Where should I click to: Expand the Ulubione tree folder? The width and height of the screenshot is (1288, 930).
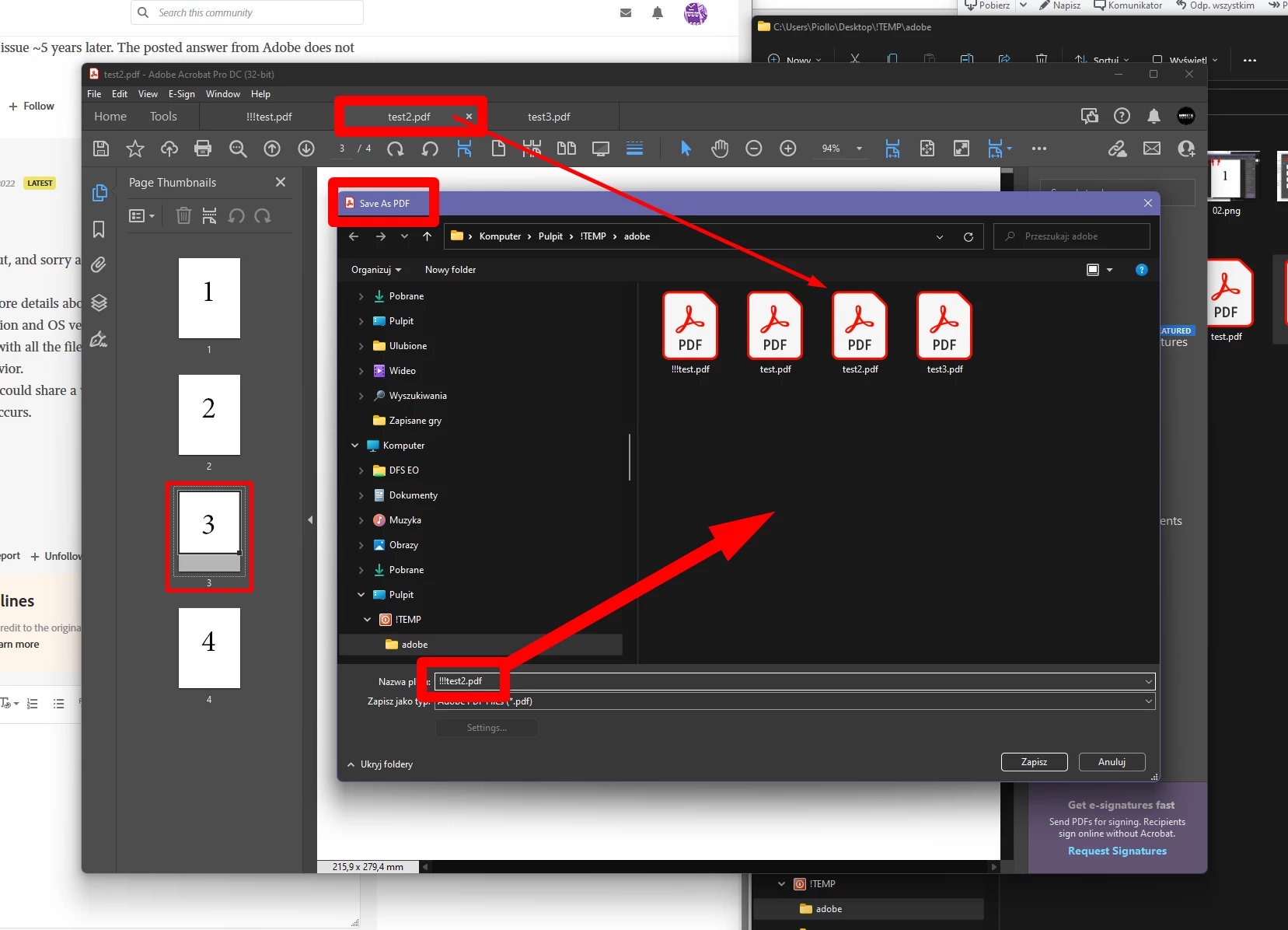tap(361, 346)
